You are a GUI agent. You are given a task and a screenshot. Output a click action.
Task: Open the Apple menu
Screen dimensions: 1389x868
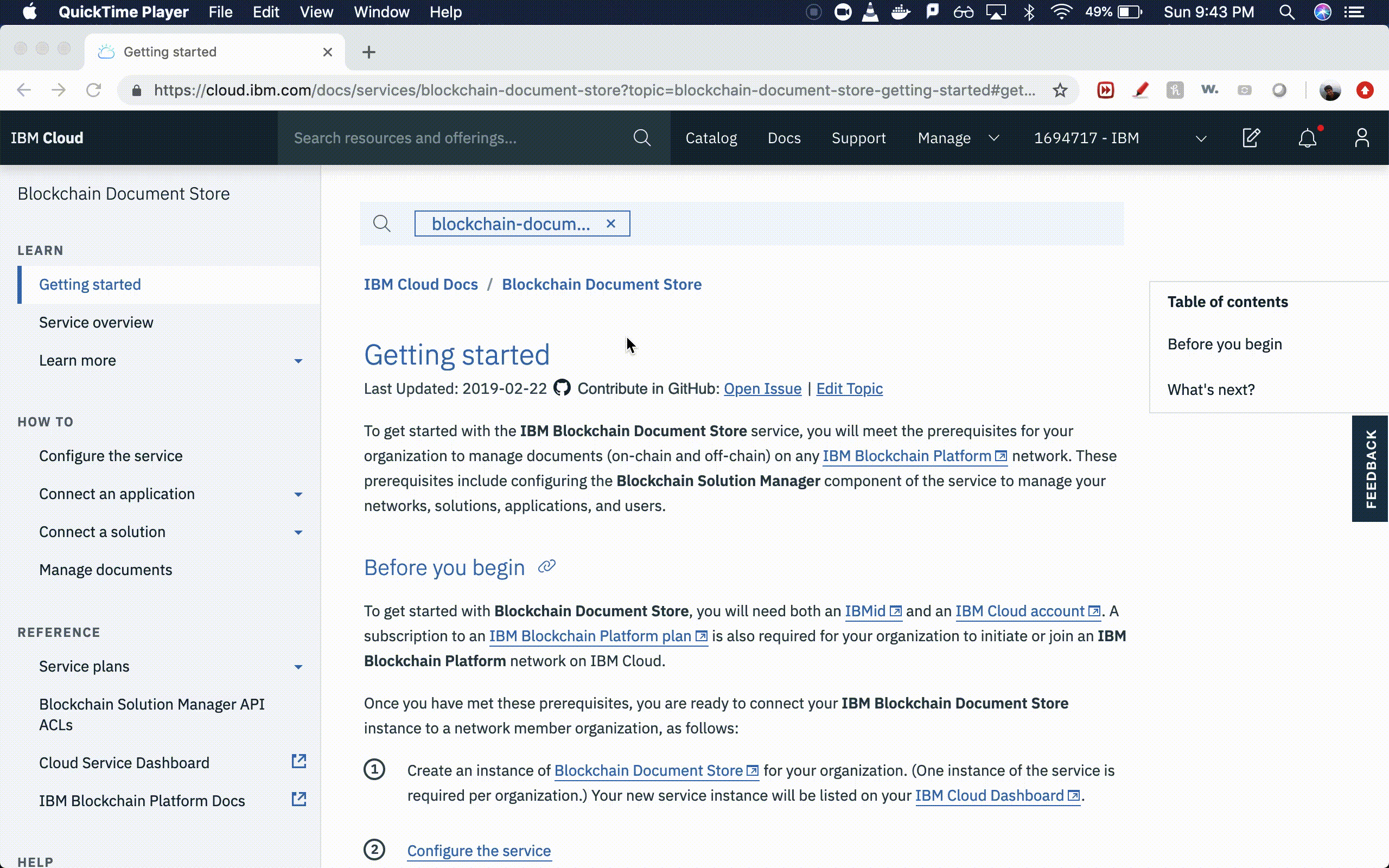[30, 12]
